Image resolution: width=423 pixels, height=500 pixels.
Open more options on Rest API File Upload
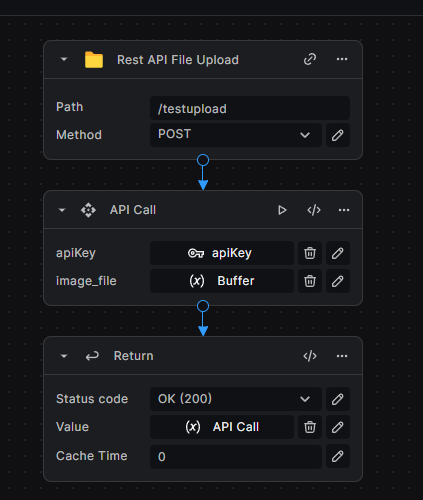click(x=342, y=59)
